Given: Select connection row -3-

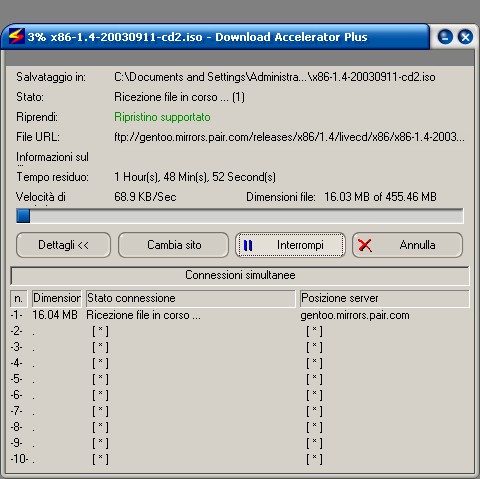Looking at the screenshot, I should coord(16,347).
